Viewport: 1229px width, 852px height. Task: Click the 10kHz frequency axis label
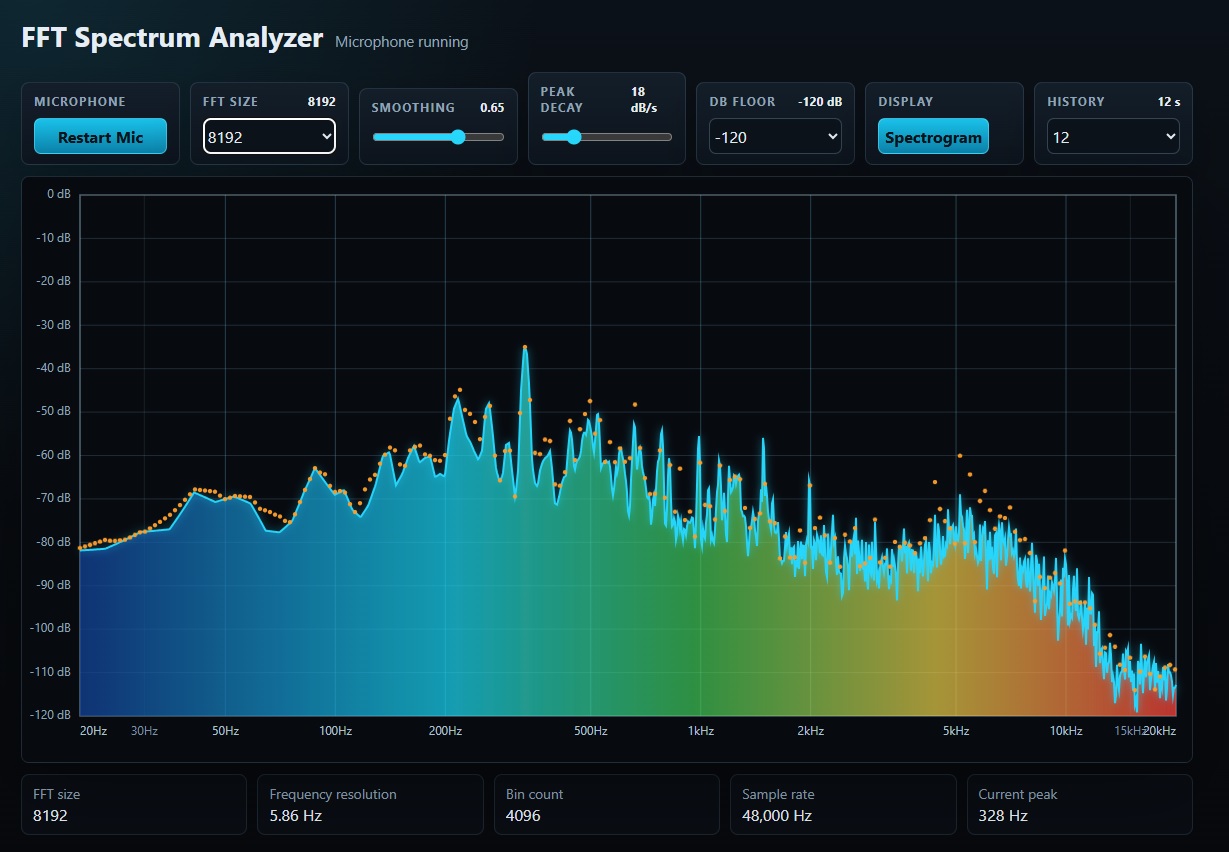[1066, 731]
